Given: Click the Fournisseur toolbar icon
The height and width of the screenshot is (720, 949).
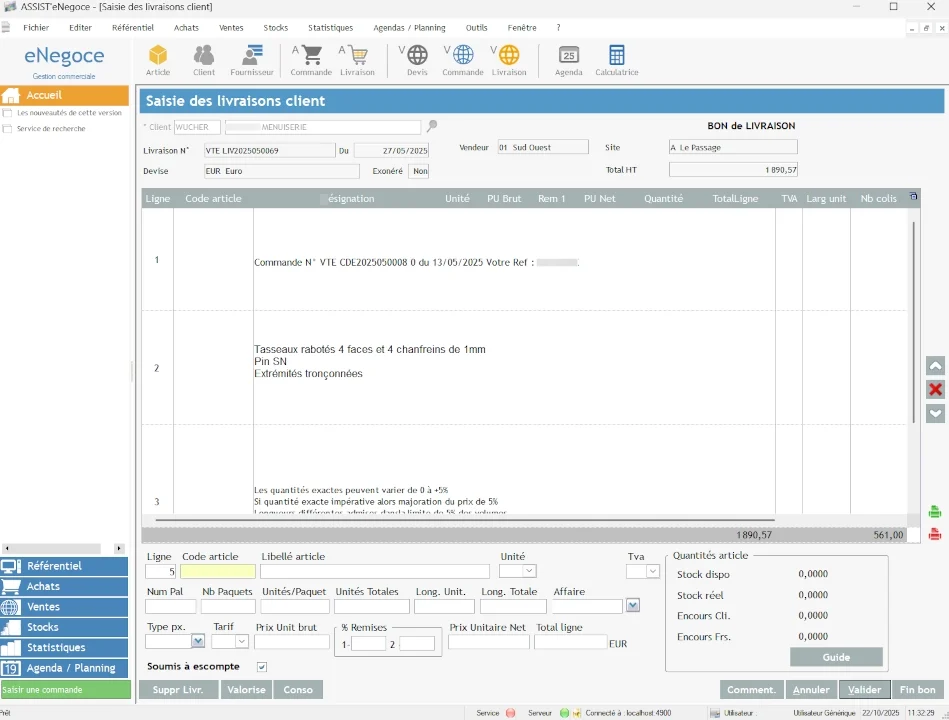Looking at the screenshot, I should coord(252,59).
